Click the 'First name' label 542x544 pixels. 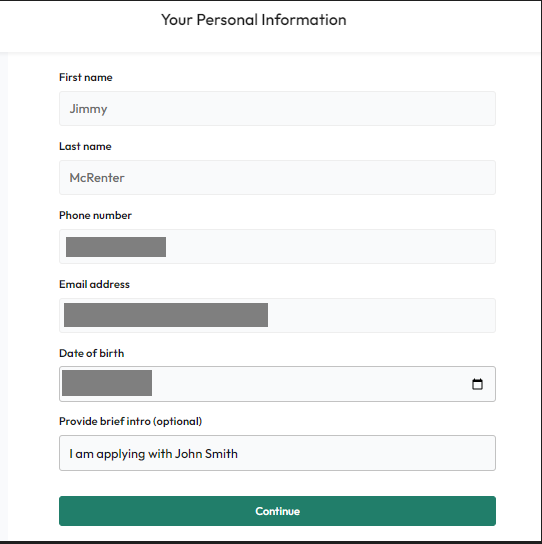(86, 77)
